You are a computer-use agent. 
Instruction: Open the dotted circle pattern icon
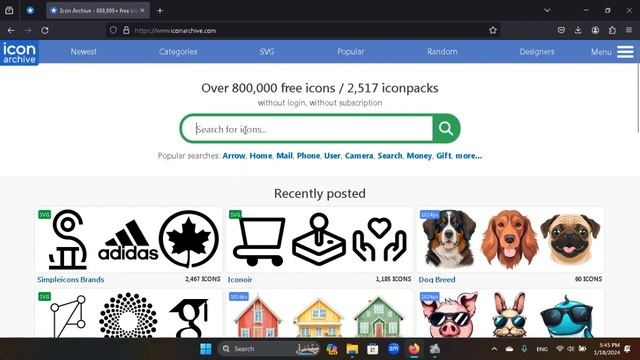tap(128, 315)
